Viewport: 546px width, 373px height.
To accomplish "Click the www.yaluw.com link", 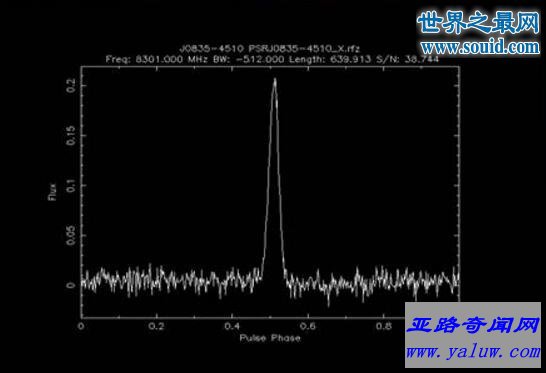I will (x=473, y=352).
